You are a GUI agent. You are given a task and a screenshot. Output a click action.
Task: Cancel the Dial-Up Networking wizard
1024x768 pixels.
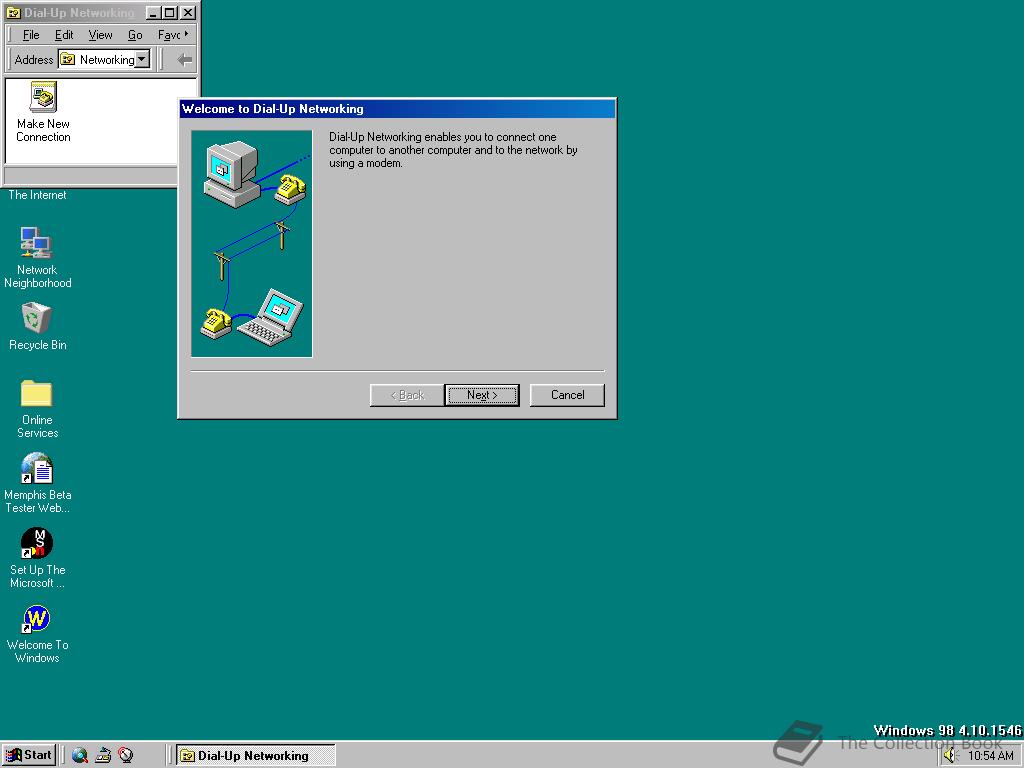(x=567, y=395)
